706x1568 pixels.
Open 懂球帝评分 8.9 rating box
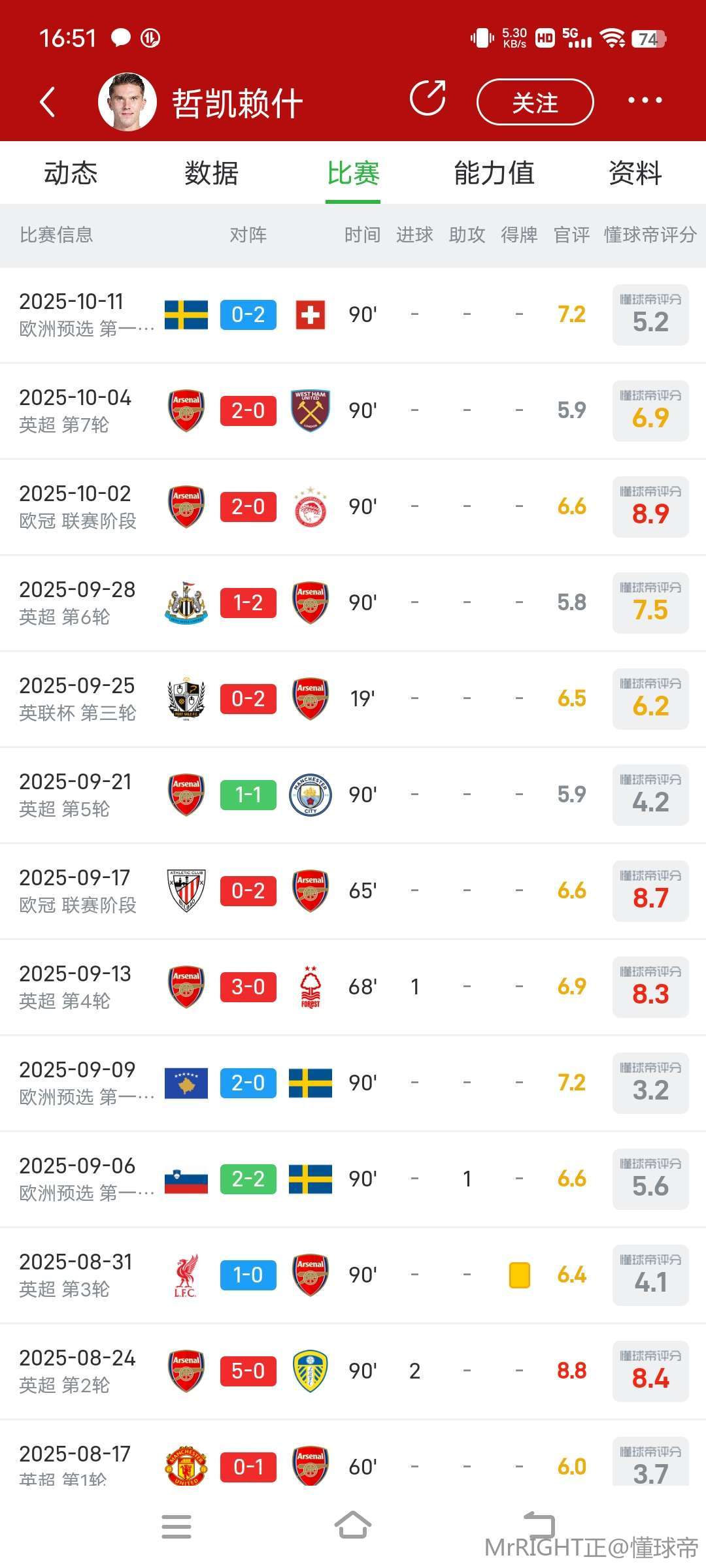[650, 507]
